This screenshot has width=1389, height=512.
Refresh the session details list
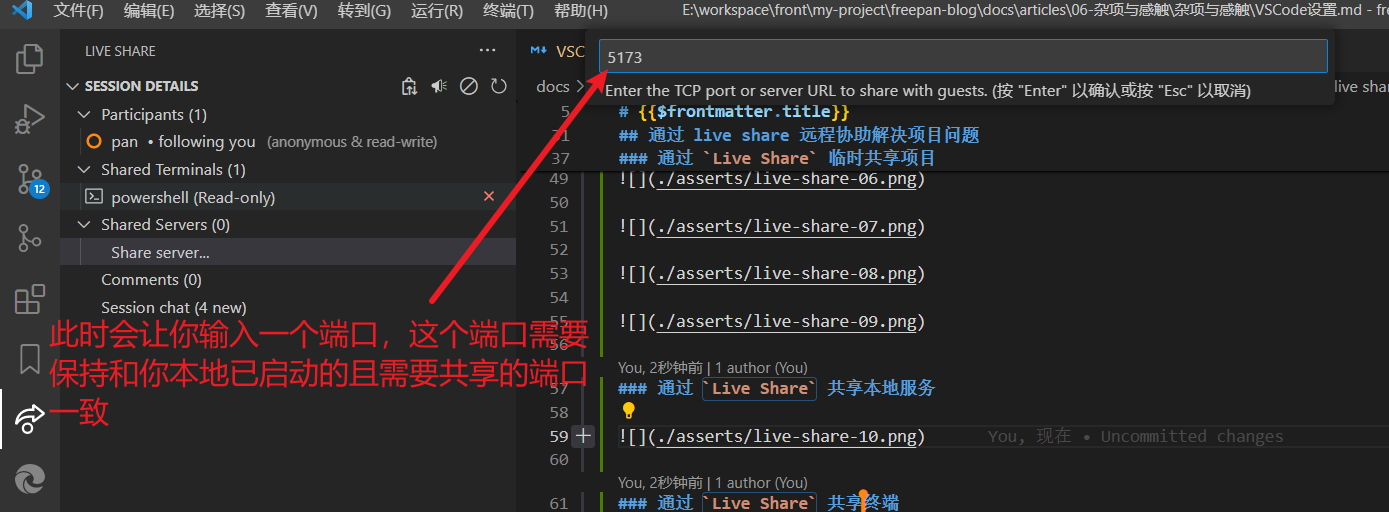[499, 86]
